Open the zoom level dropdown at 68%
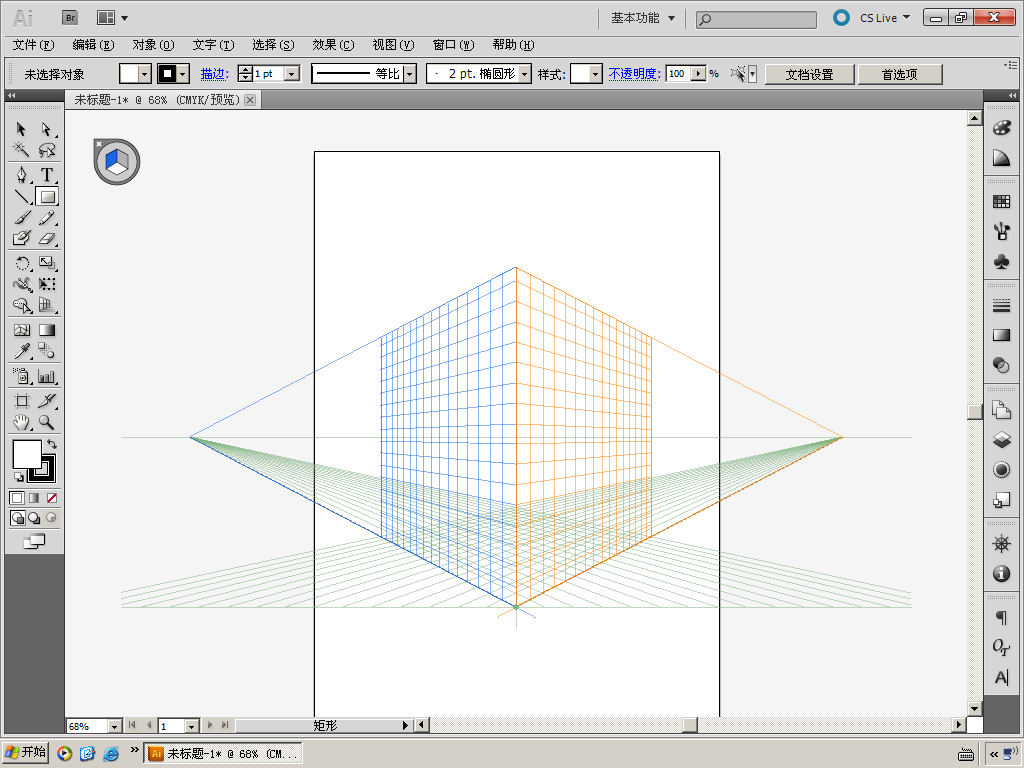The image size is (1024, 768). click(x=113, y=726)
